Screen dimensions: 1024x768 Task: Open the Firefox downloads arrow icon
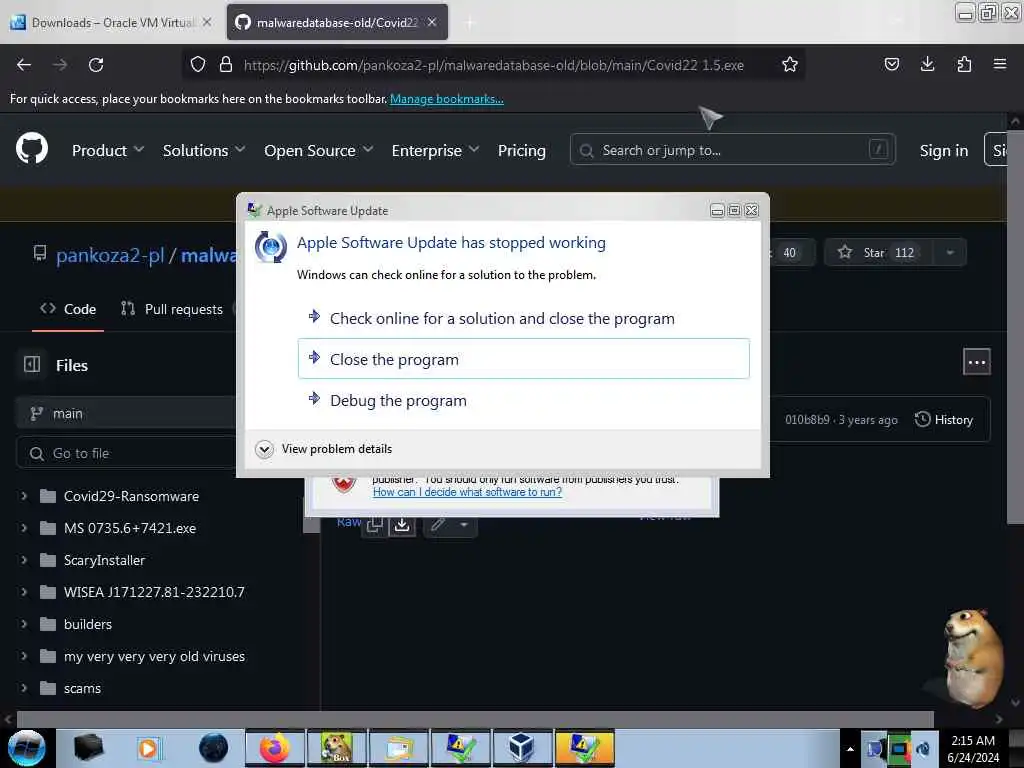pyautogui.click(x=927, y=64)
